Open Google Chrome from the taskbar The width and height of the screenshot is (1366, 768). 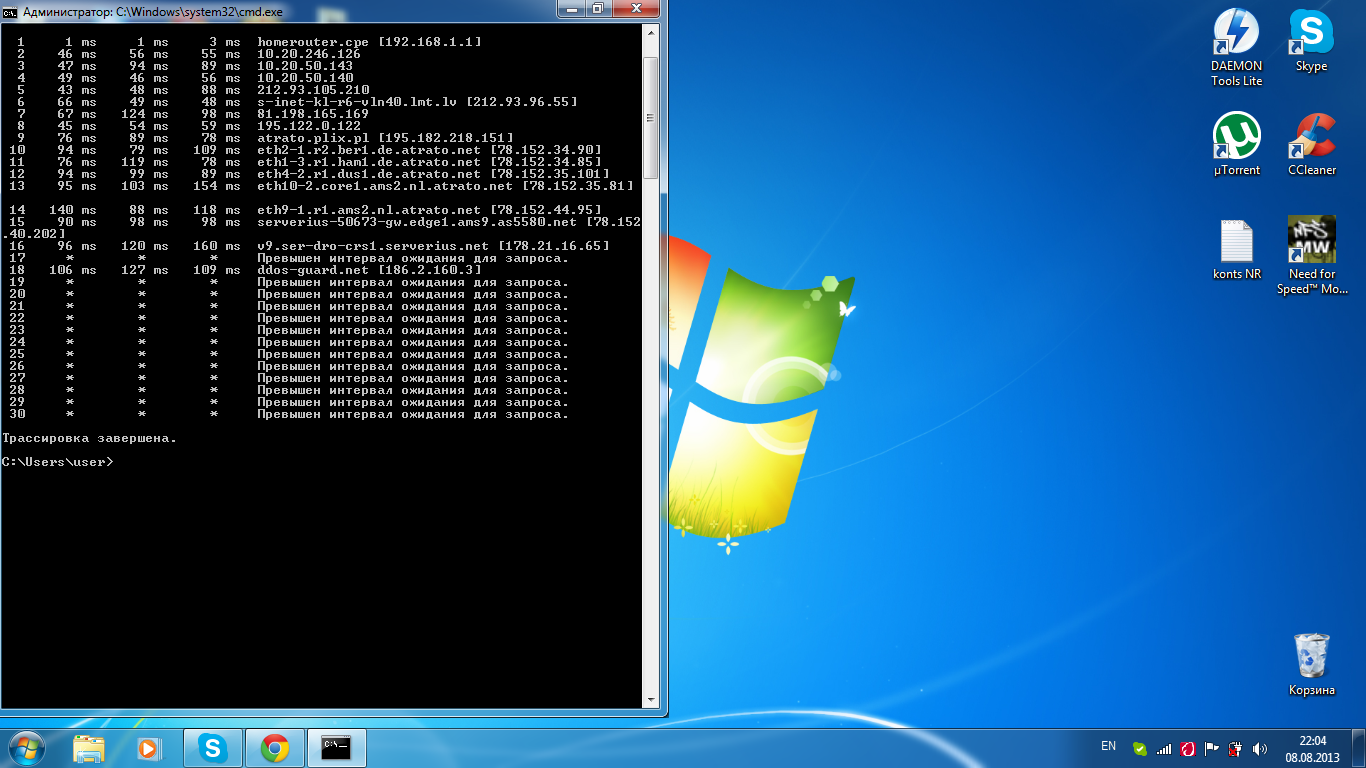[x=275, y=748]
